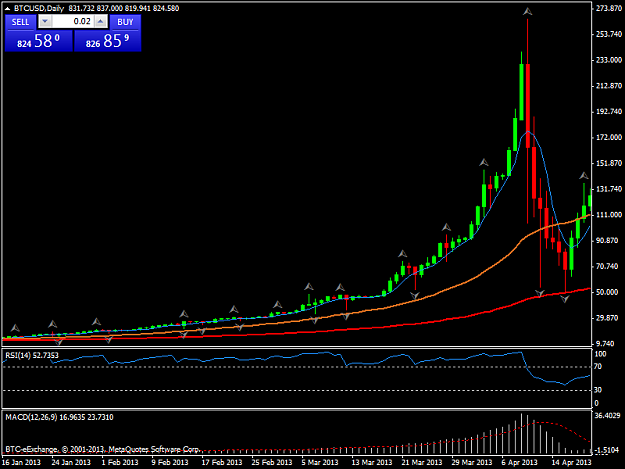Viewport: 625px width, 469px height.
Task: Click the 233.000 price scale label
Action: (x=609, y=60)
